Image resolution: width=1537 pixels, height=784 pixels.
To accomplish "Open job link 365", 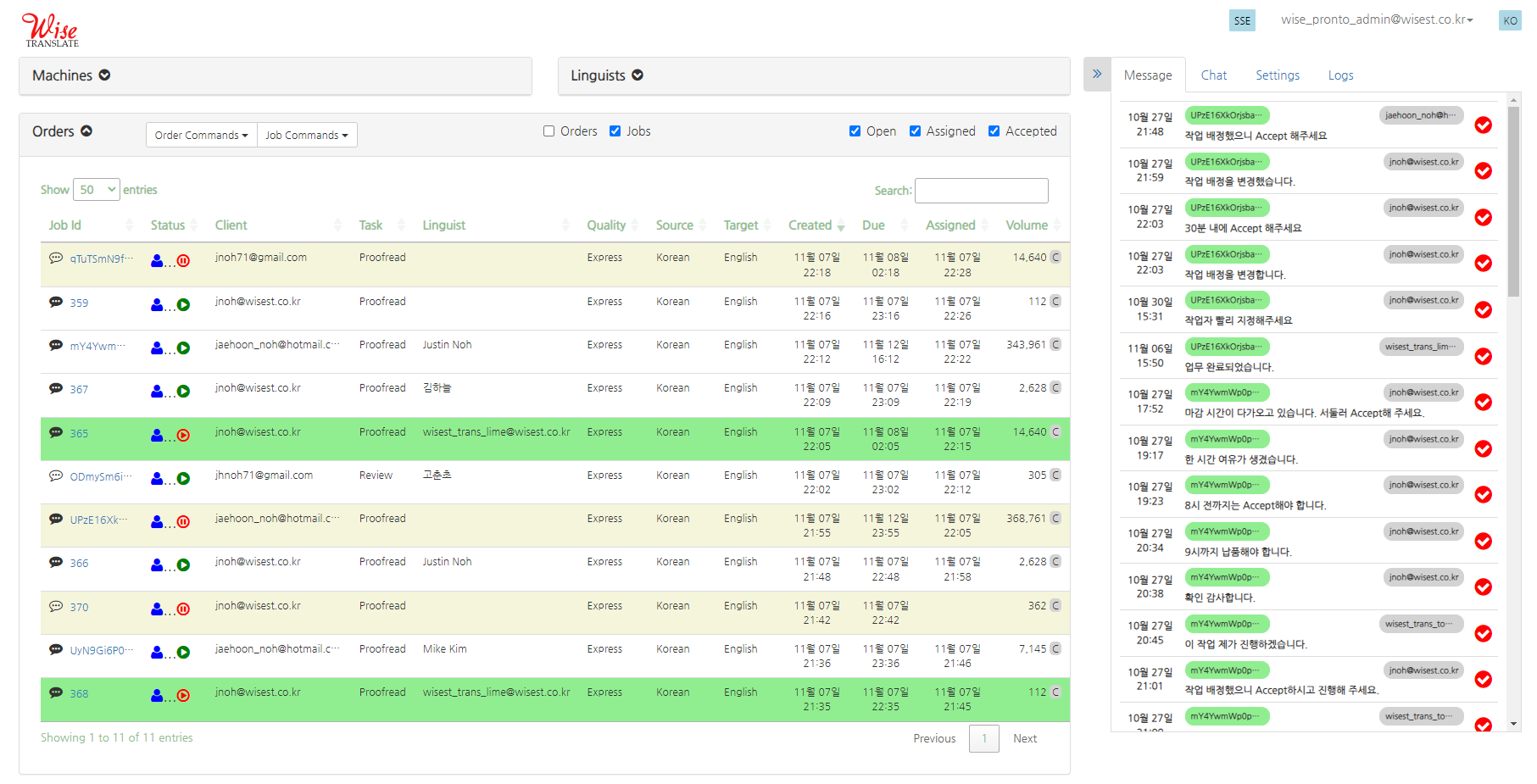I will (79, 434).
